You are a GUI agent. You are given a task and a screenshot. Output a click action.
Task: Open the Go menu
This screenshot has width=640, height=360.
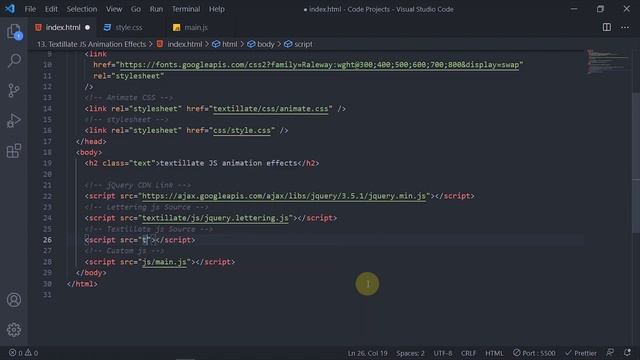pos(136,9)
